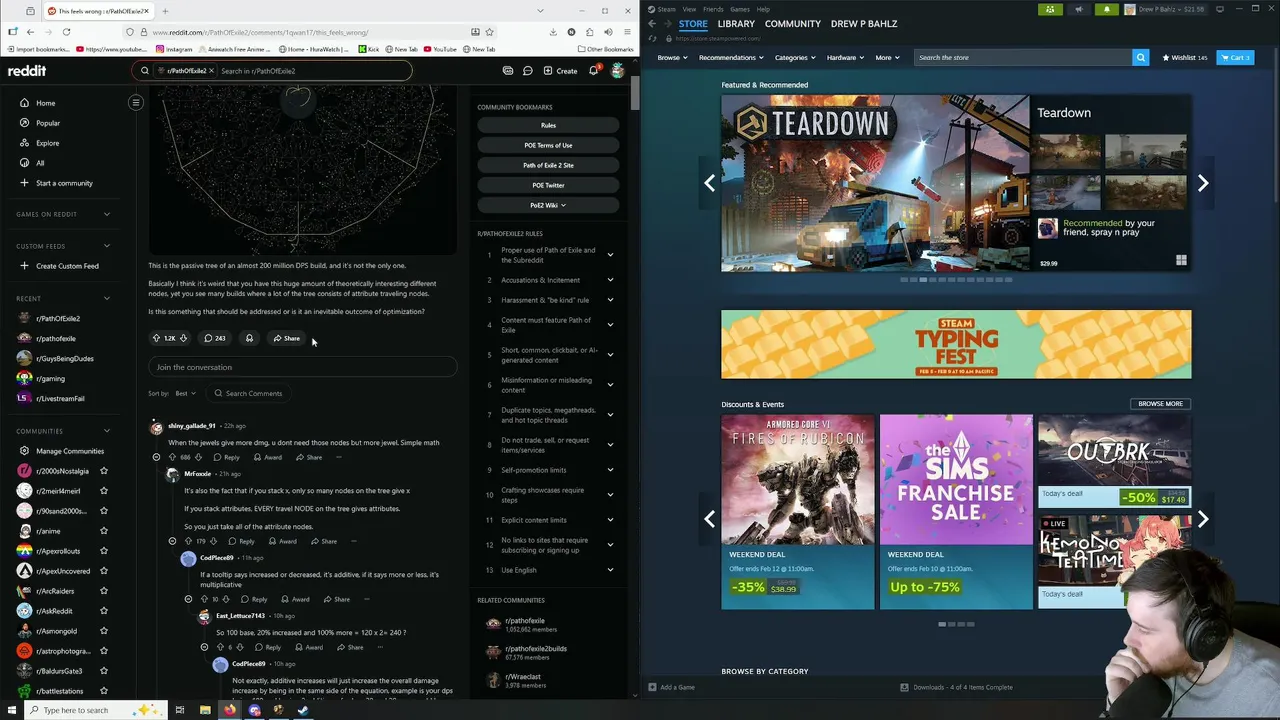Image resolution: width=1280 pixels, height=720 pixels.
Task: Favorite r/ApexUncovered community star
Action: (x=104, y=571)
